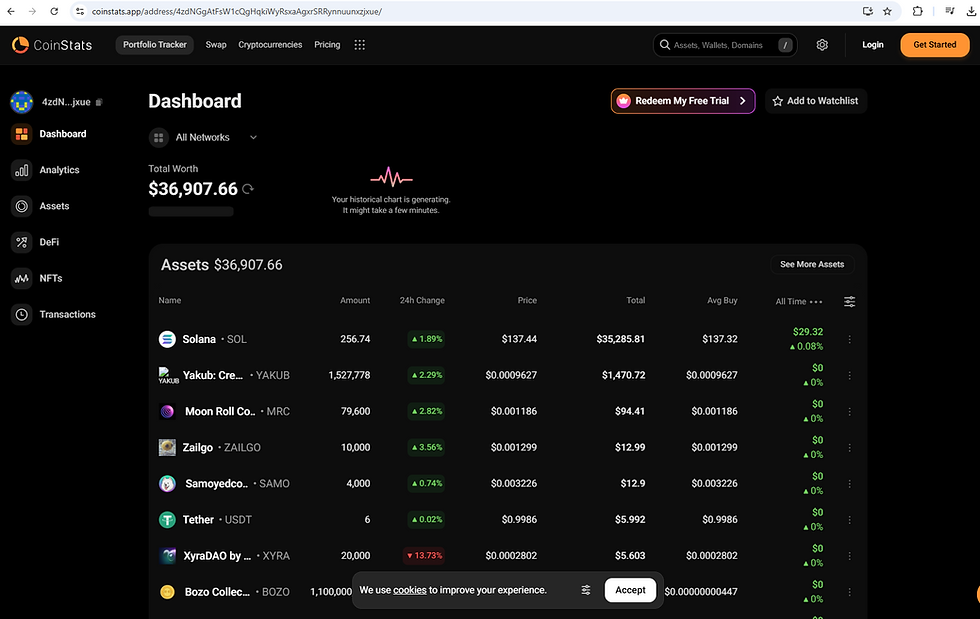Open the Pricing page
The height and width of the screenshot is (619, 980).
(327, 45)
